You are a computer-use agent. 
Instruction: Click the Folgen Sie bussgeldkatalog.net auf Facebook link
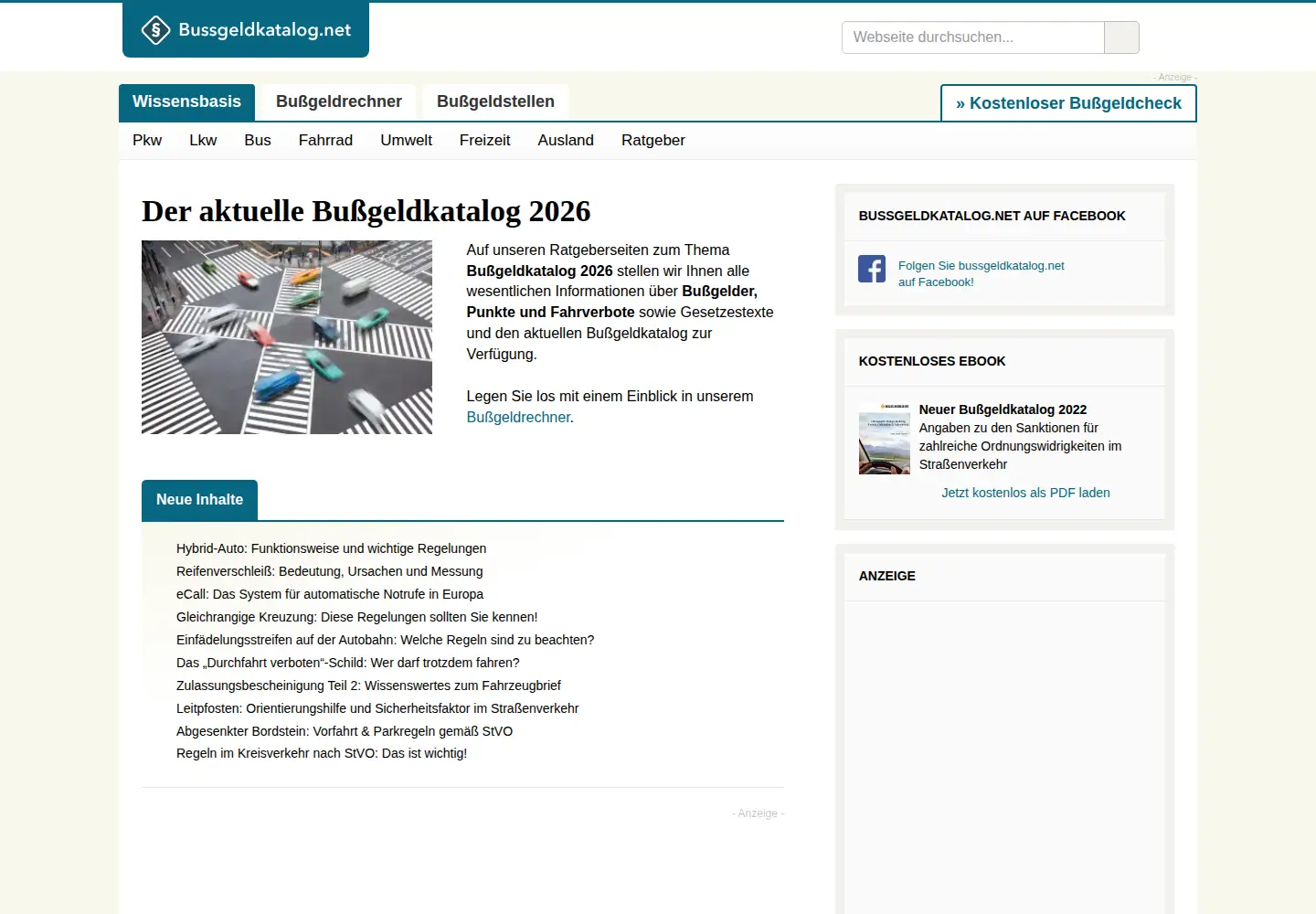click(x=982, y=273)
